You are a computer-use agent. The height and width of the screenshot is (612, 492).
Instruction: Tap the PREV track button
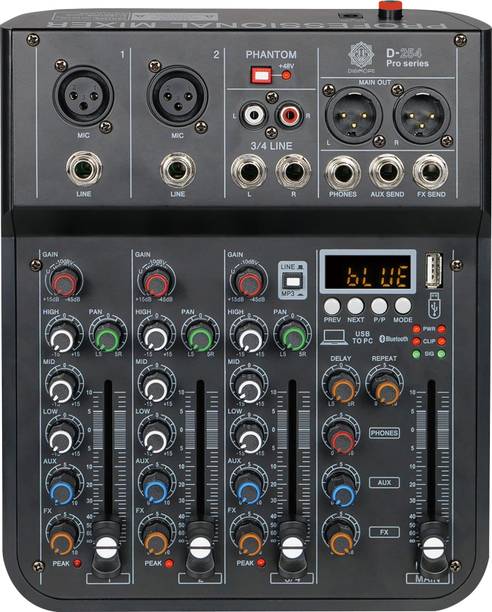tap(332, 306)
